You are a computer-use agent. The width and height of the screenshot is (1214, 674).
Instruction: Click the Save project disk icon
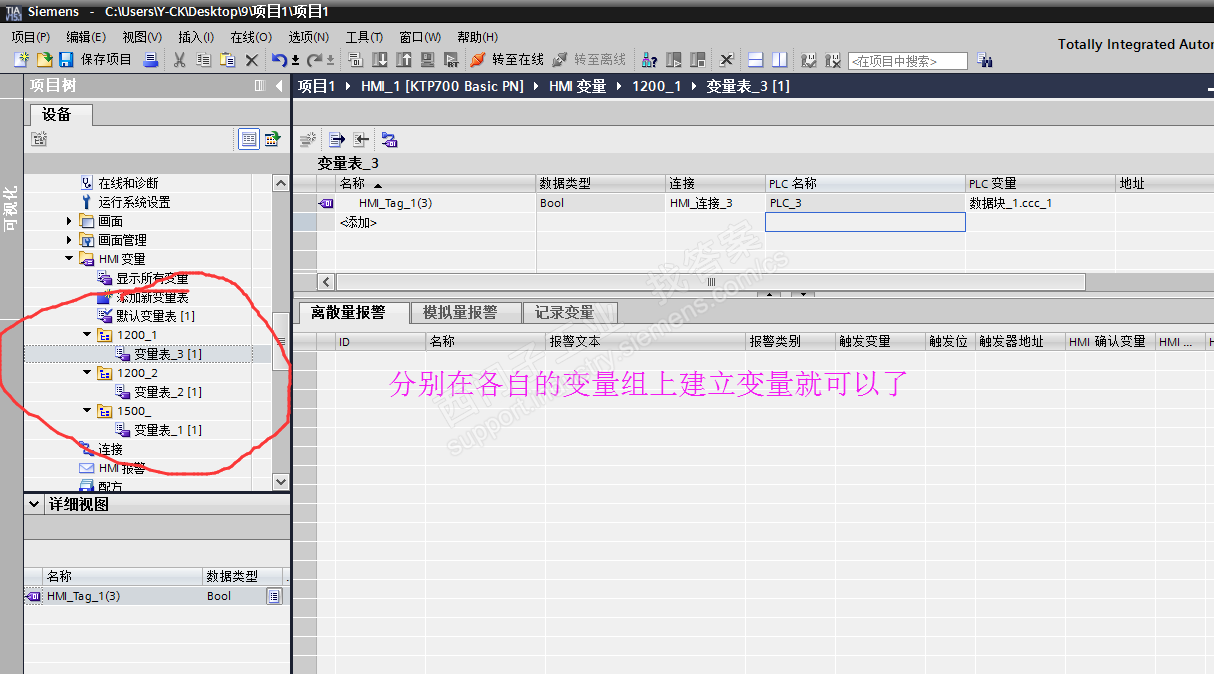[66, 60]
